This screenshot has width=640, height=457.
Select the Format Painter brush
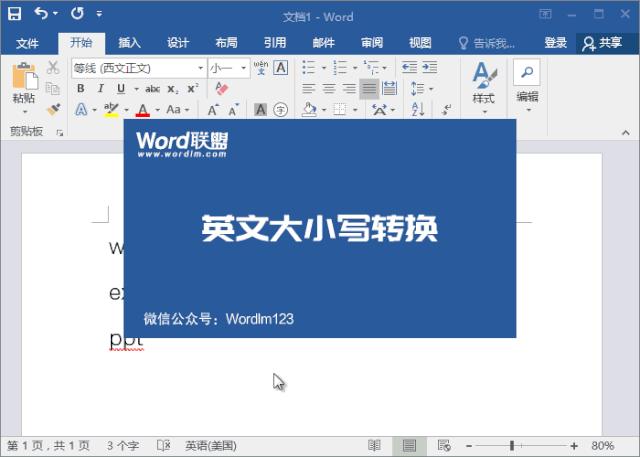point(53,109)
